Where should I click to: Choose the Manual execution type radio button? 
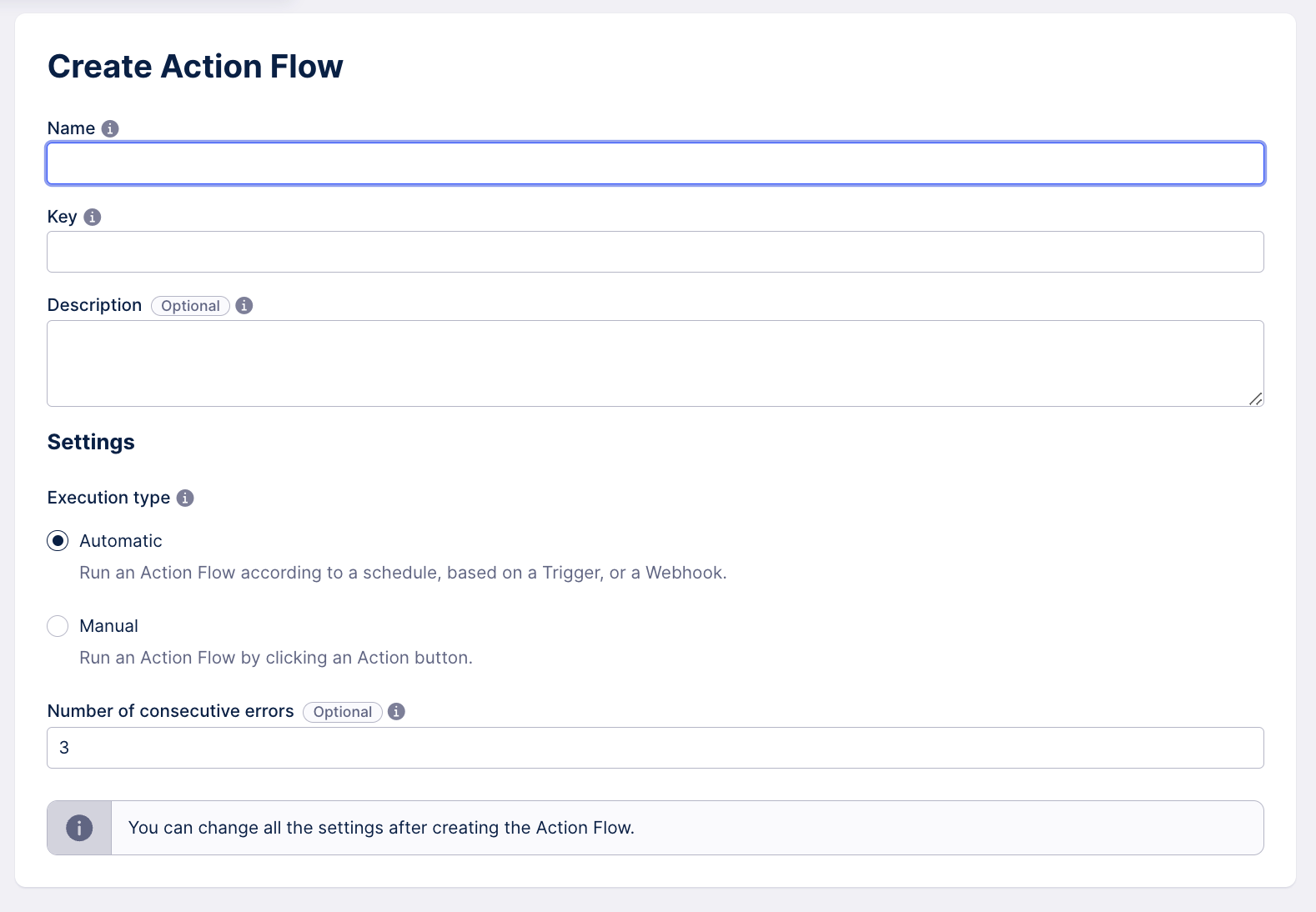pos(58,626)
